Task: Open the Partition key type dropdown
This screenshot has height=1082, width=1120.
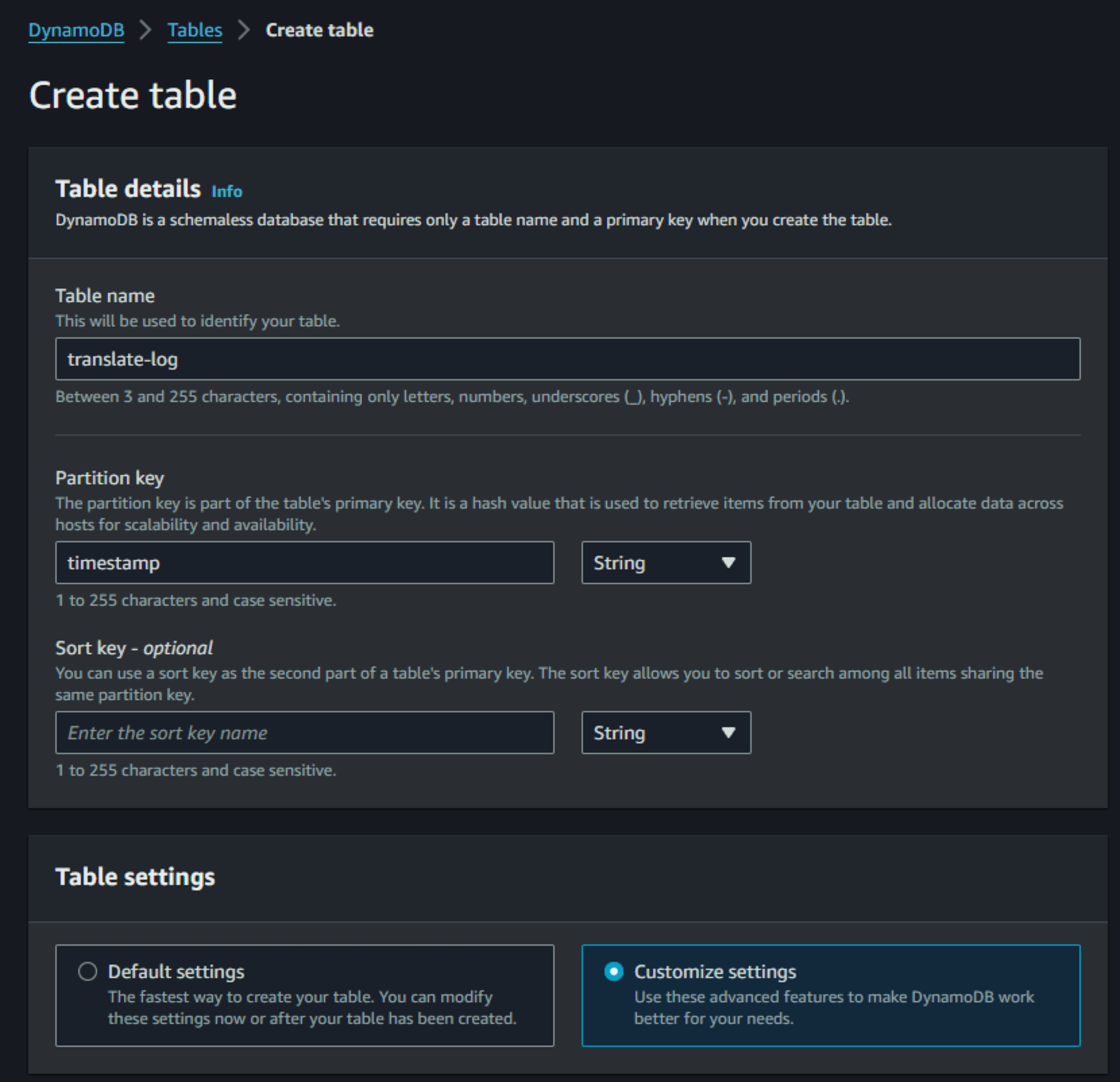Action: (x=666, y=563)
